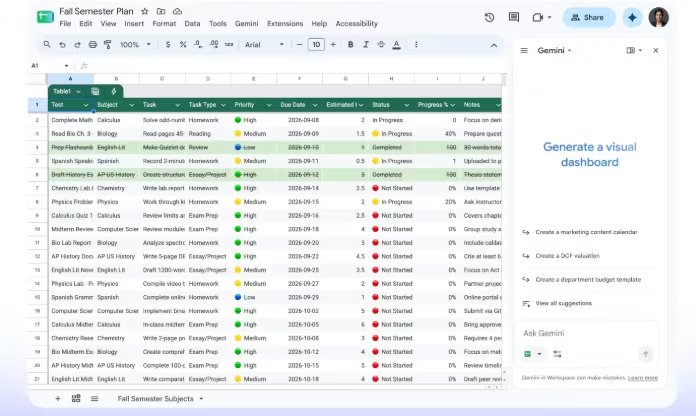Increase decimal places
Screen dimensions: 696x416
pyautogui.click(x=214, y=44)
